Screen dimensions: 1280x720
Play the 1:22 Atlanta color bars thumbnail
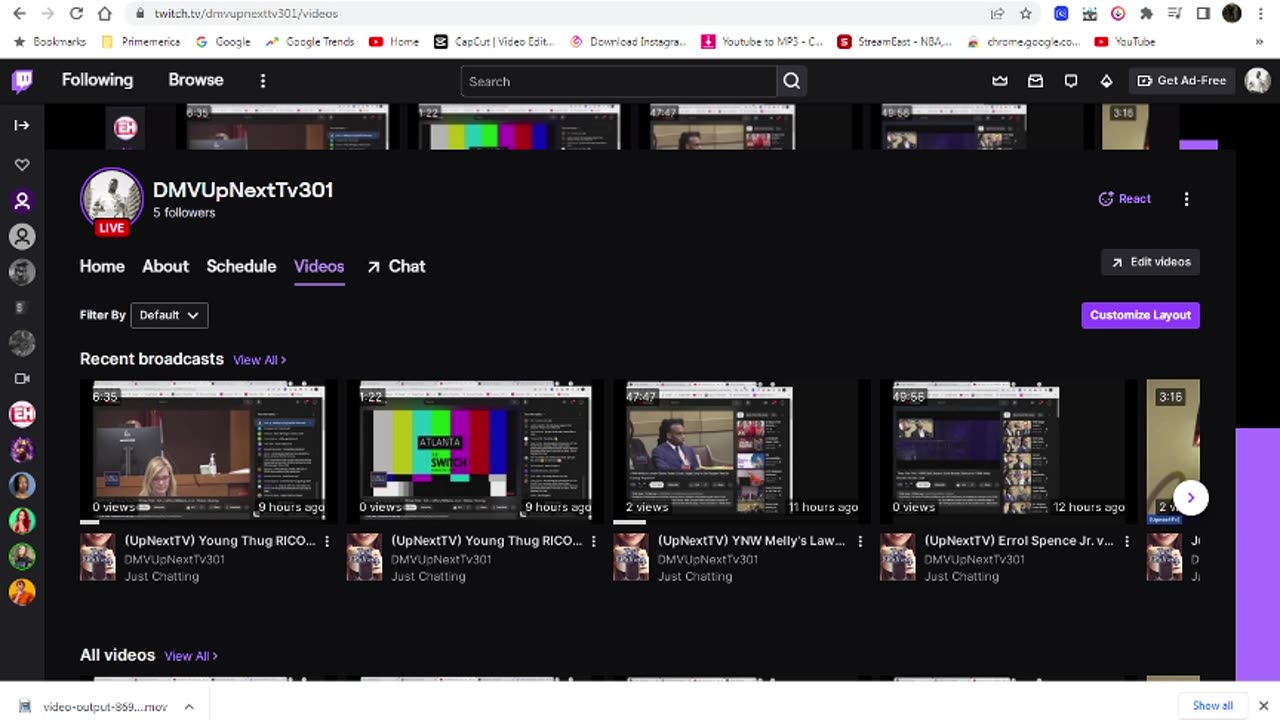(475, 451)
